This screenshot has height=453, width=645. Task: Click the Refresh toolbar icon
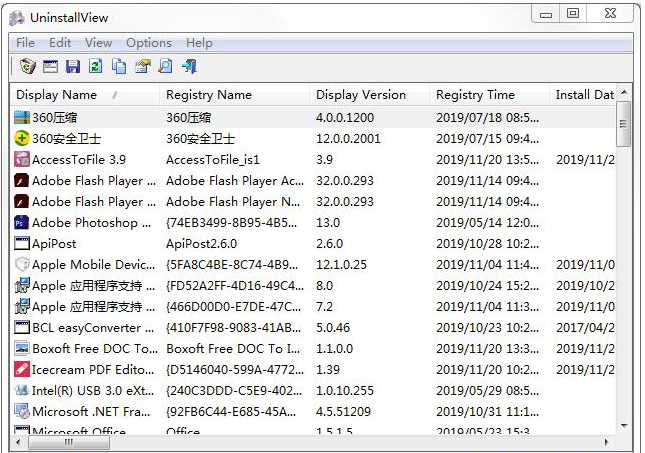(x=96, y=66)
